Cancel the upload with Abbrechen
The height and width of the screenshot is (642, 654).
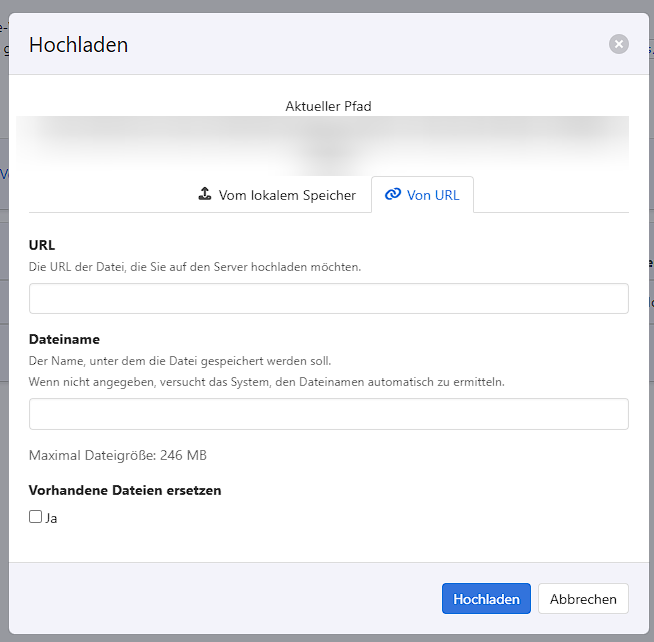tap(583, 599)
